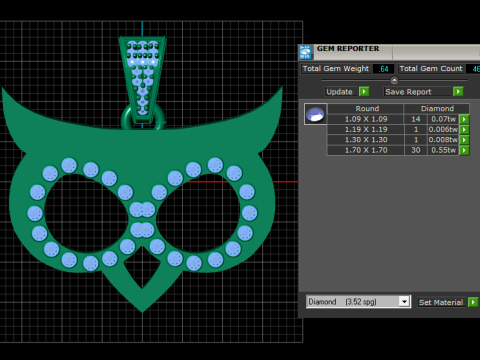
Task: Click green arrow for 1.70 X 1.70 row
Action: 464,150
